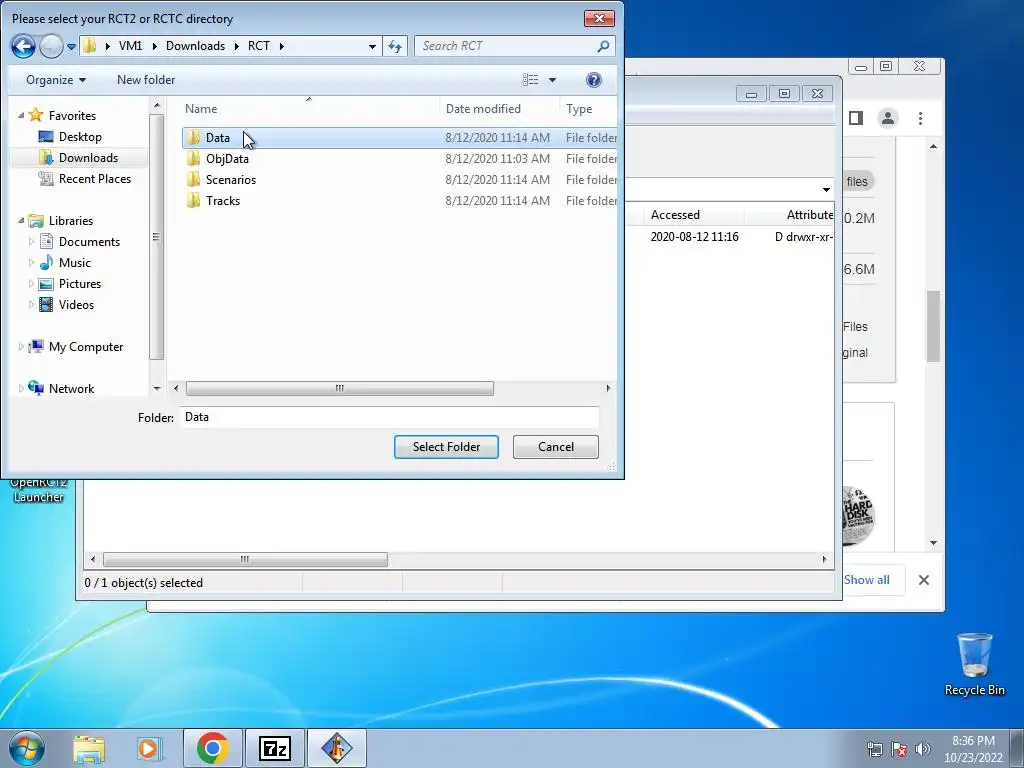1024x768 pixels.
Task: Switch to 7-Zip in the taskbar
Action: point(275,748)
